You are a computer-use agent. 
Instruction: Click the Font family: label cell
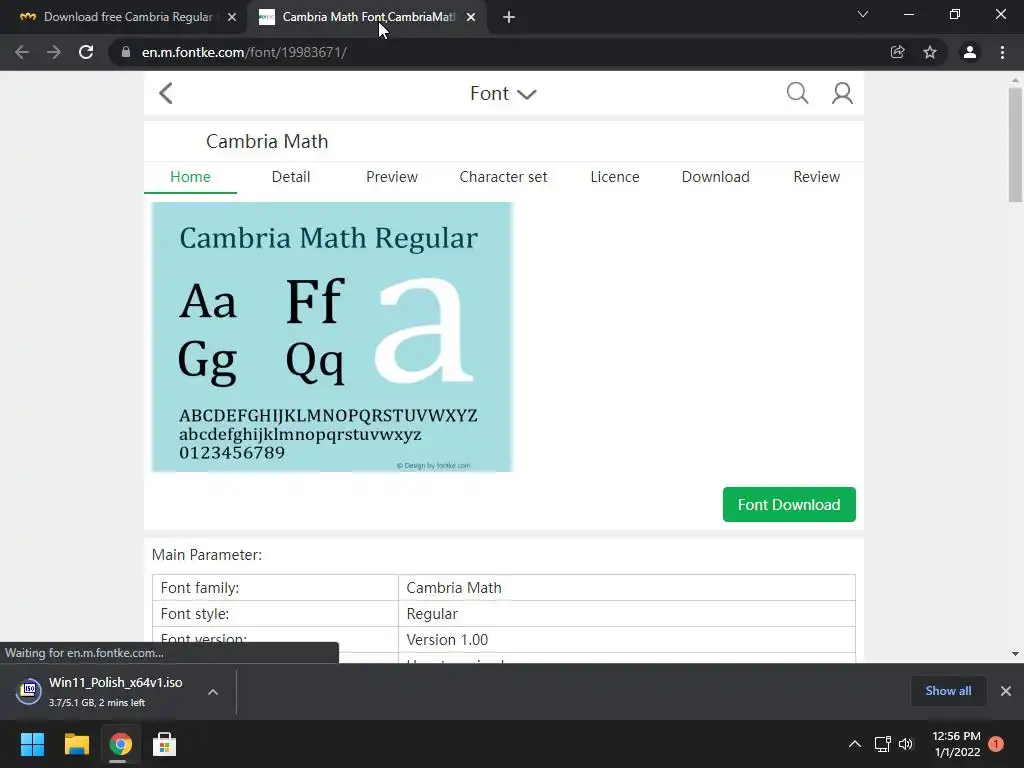pos(275,588)
